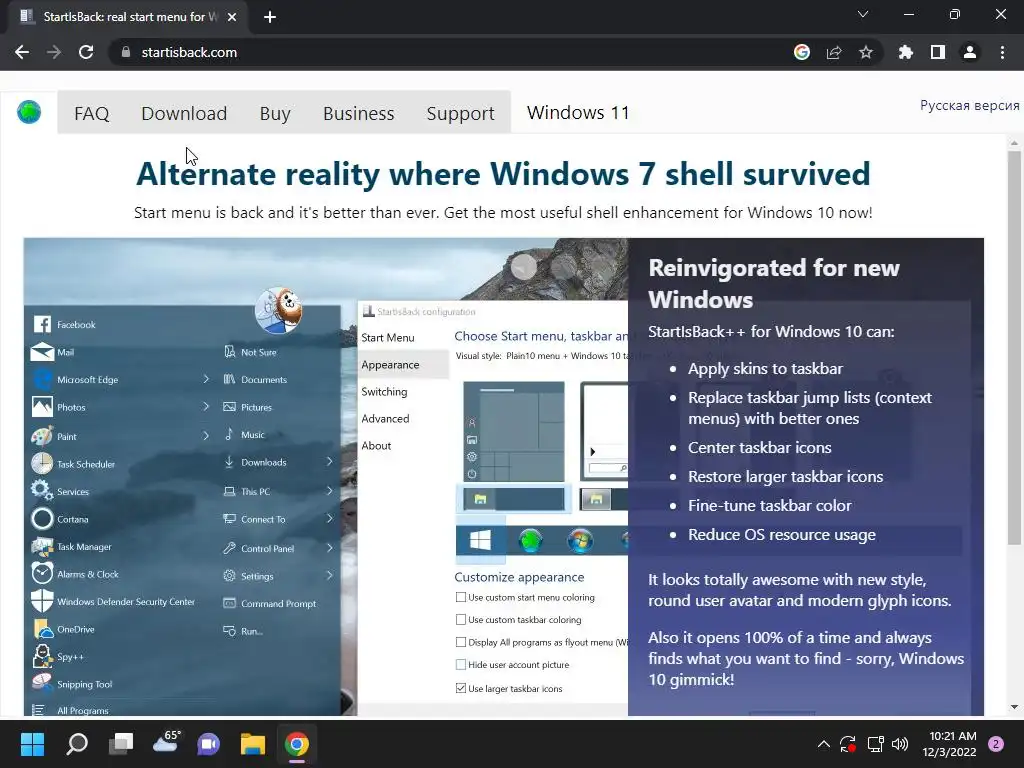Check Hide user account picture
Screen dimensions: 1024x768
click(460, 664)
